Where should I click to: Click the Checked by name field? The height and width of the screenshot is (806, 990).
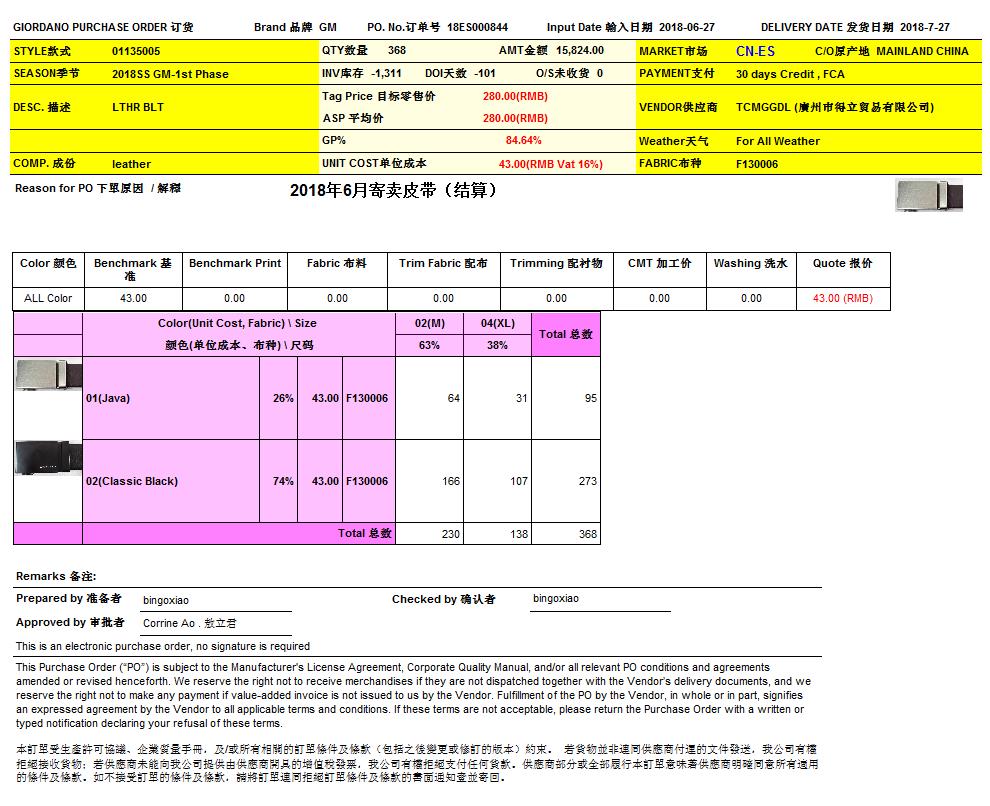[x=556, y=599]
